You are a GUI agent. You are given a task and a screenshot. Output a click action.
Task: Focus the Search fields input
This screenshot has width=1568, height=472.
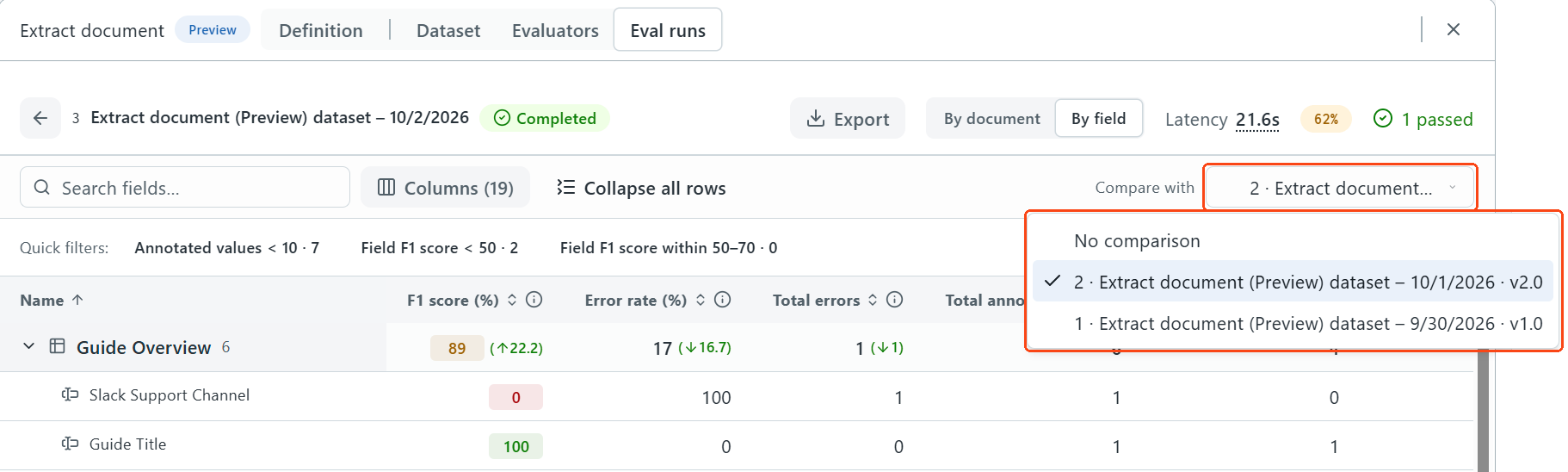click(x=185, y=188)
